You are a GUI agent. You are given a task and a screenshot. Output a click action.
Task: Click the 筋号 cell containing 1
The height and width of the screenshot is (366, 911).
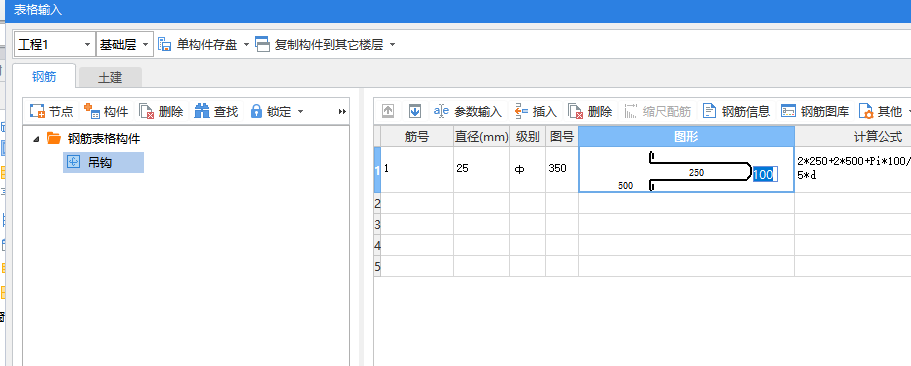[417, 170]
